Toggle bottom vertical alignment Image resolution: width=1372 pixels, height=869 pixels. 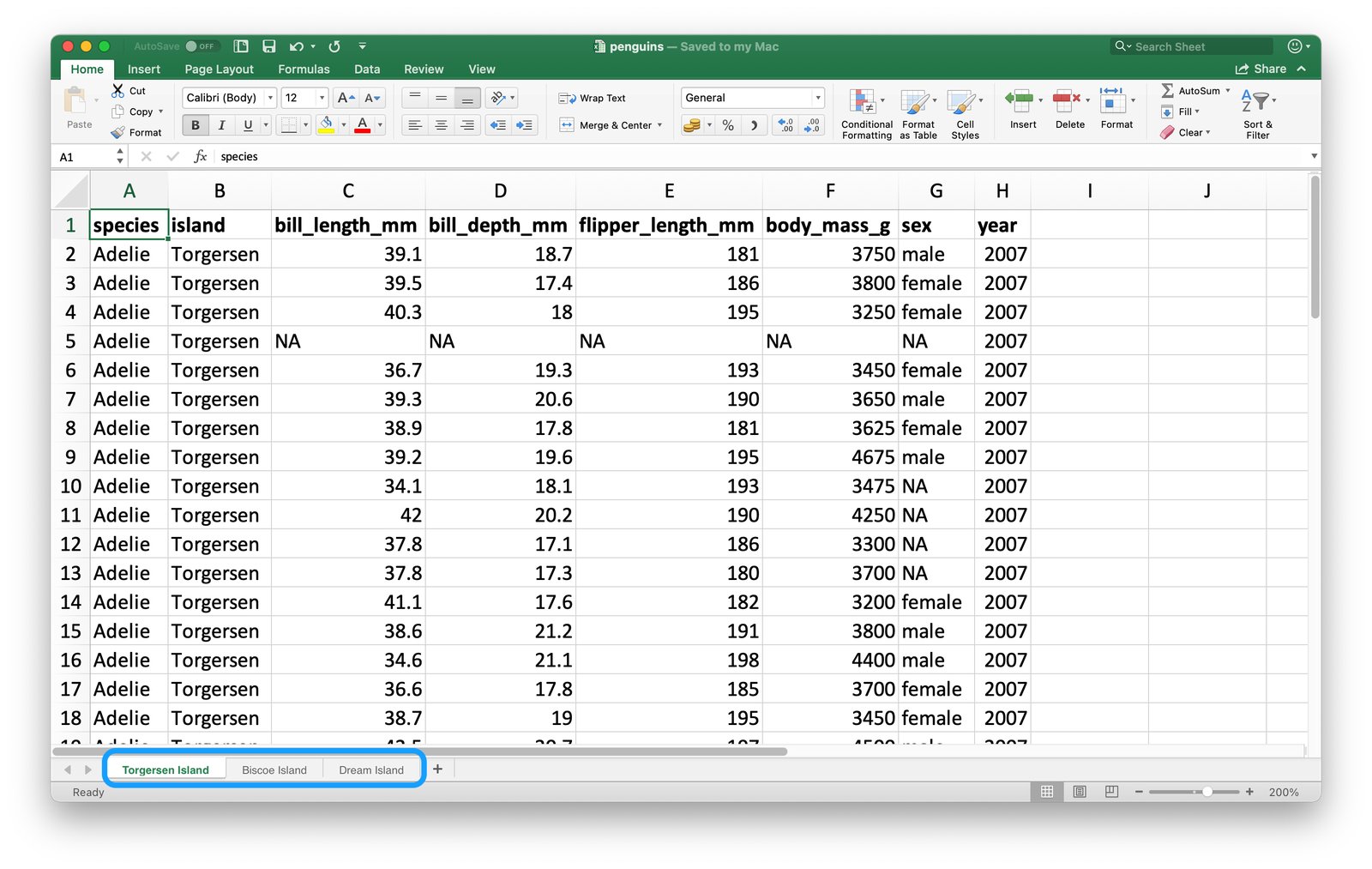pyautogui.click(x=467, y=98)
